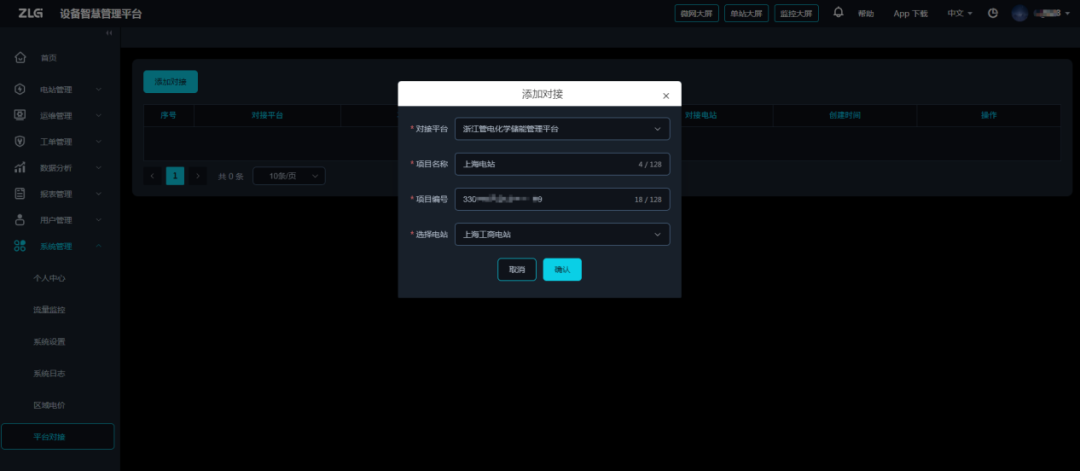Click the 工单管理 shield icon
The height and width of the screenshot is (471, 1080).
(x=21, y=141)
